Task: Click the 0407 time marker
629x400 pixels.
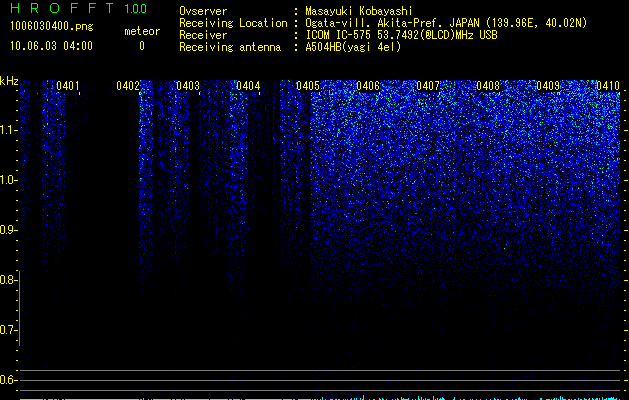Action: pyautogui.click(x=428, y=86)
